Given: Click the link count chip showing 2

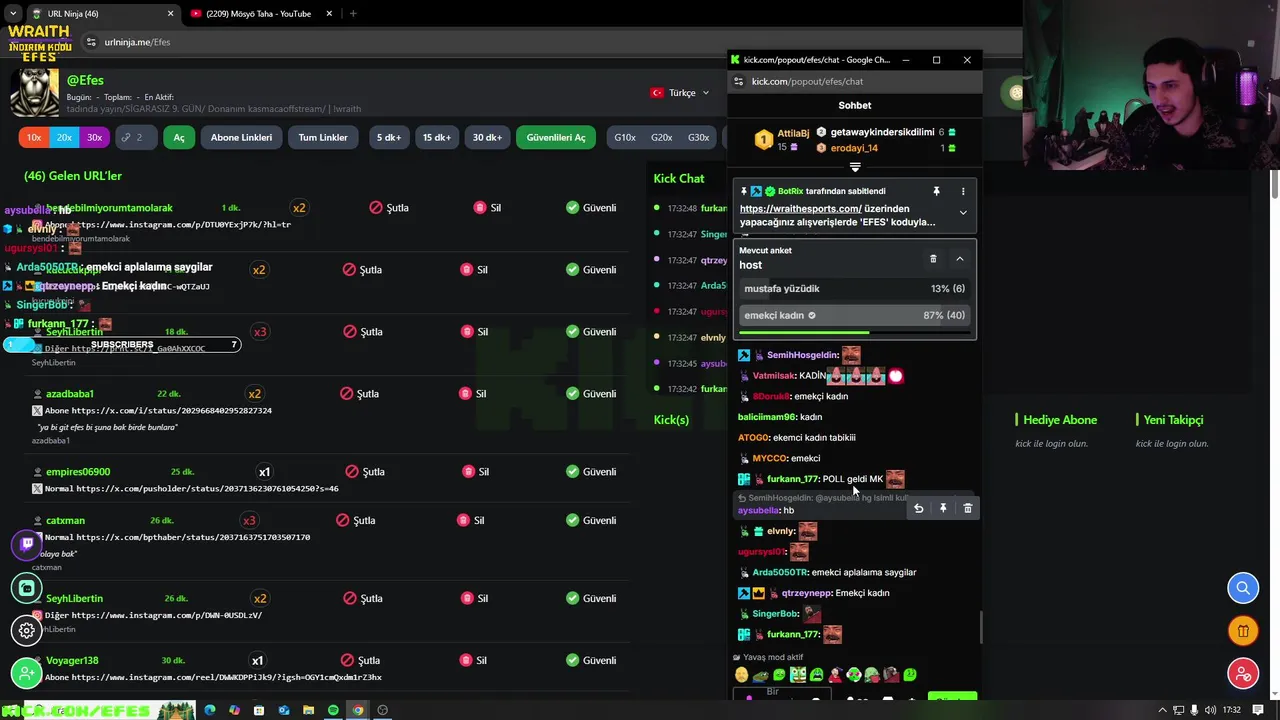Looking at the screenshot, I should point(134,137).
